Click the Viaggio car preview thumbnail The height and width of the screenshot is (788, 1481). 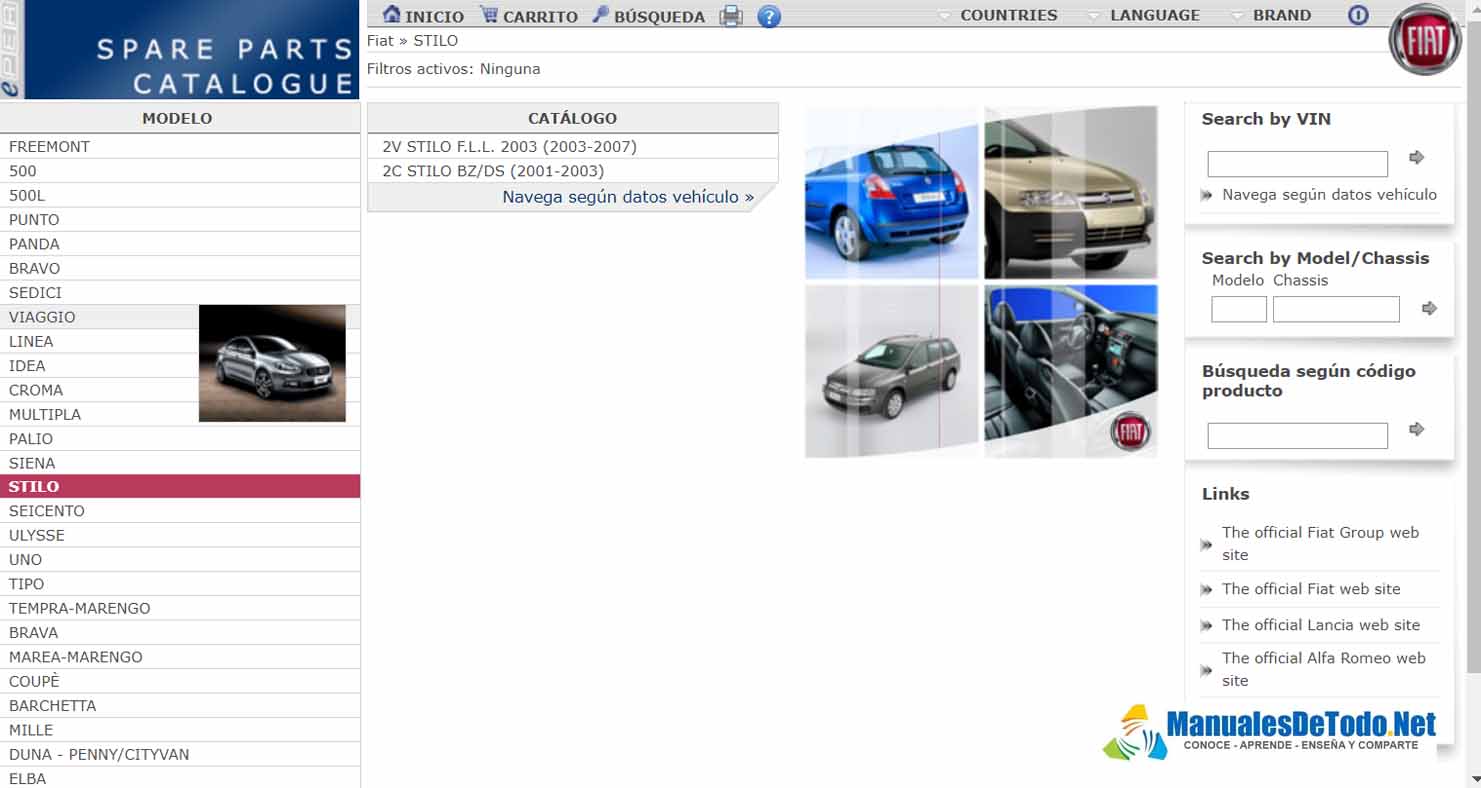pyautogui.click(x=272, y=363)
